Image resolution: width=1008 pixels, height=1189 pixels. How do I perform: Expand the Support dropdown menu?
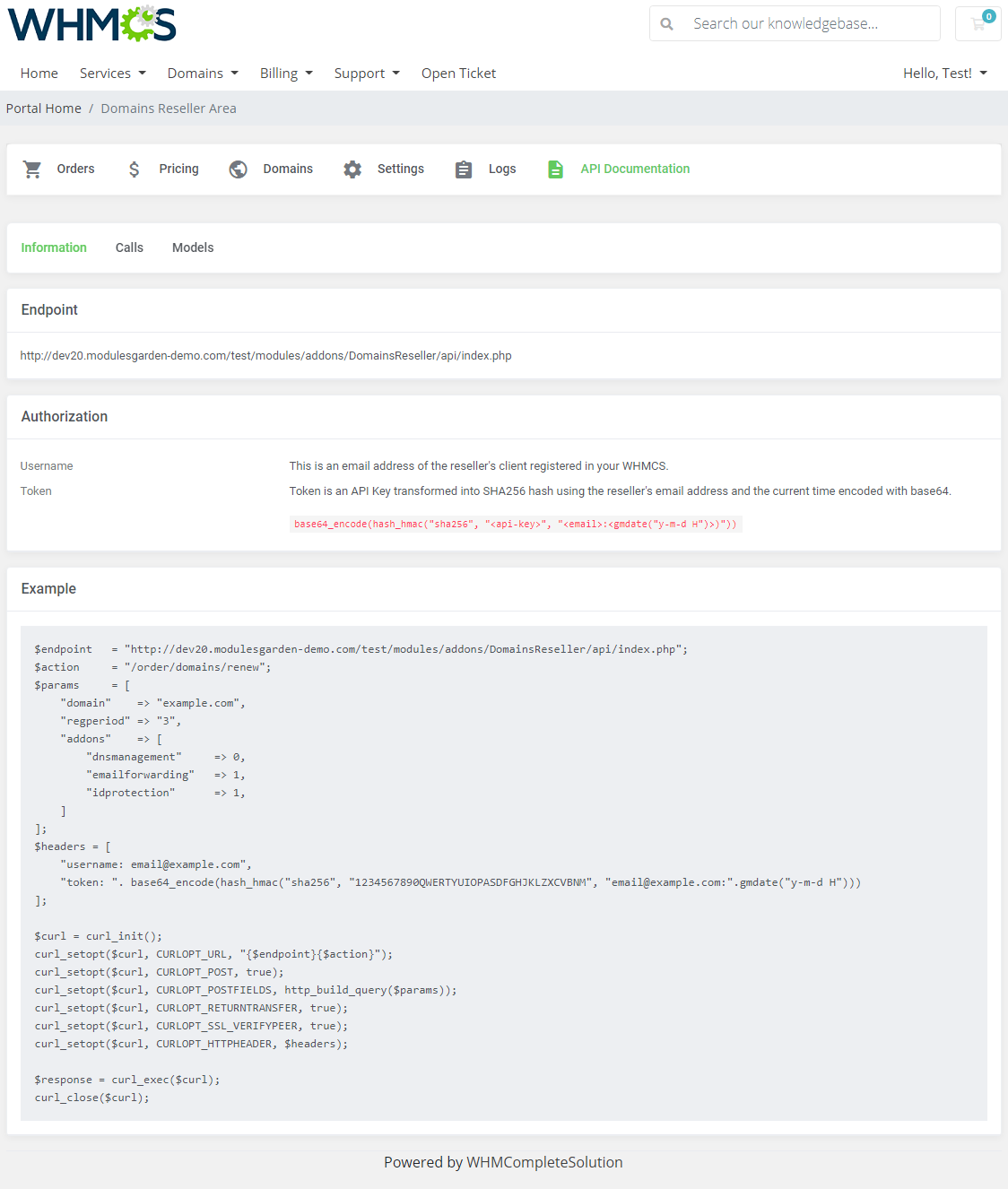367,74
